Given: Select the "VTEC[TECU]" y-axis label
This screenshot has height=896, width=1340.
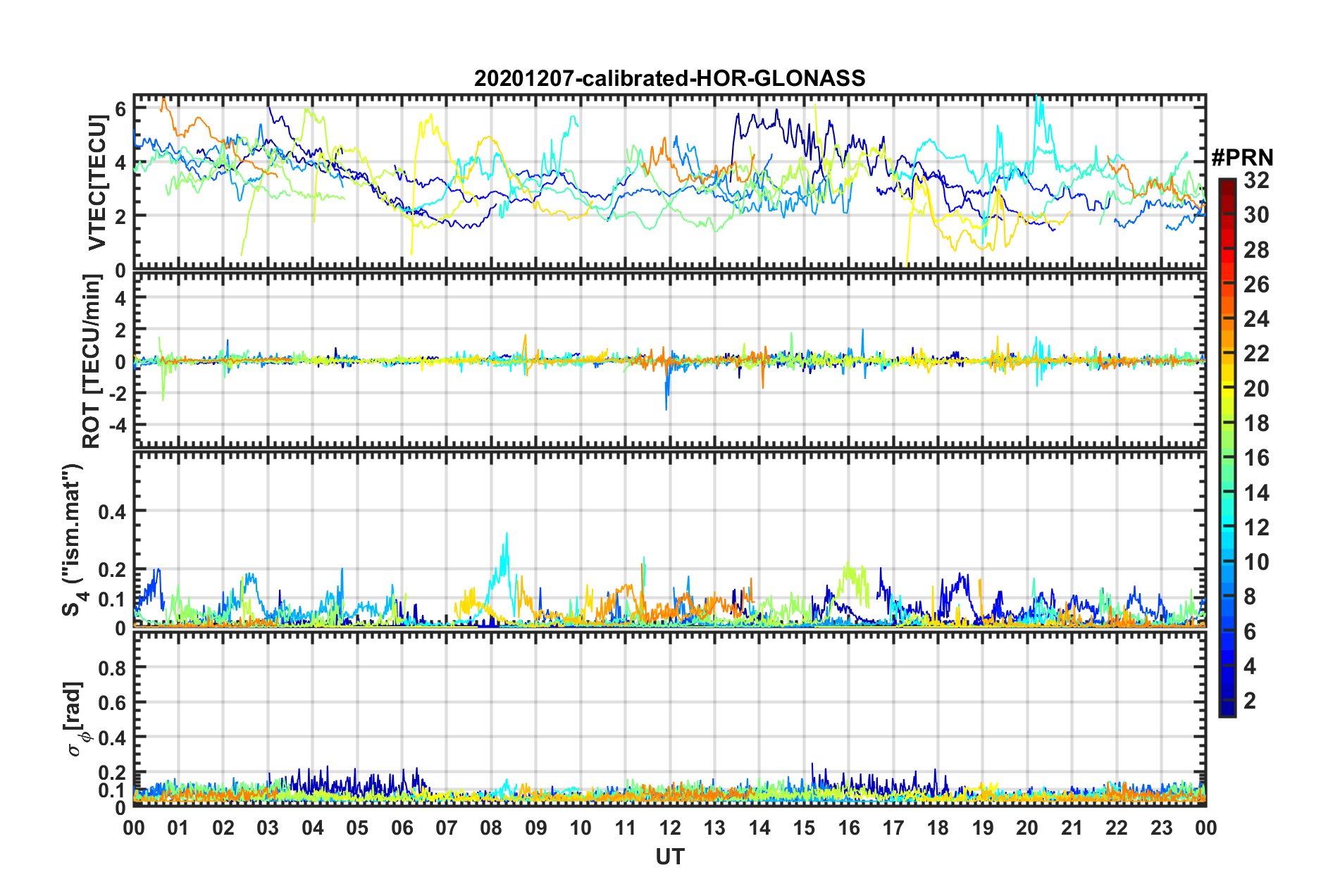Looking at the screenshot, I should click(x=97, y=183).
